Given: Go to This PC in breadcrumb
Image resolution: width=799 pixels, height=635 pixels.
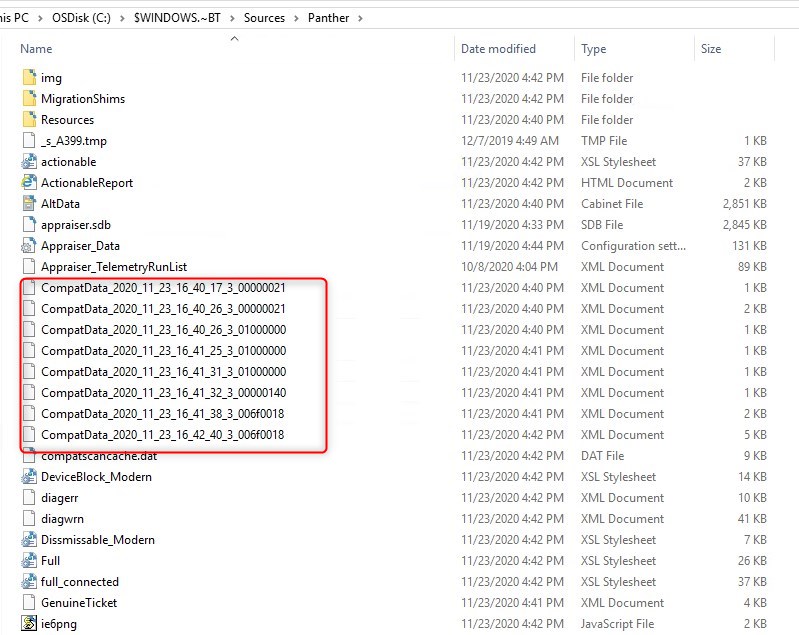Looking at the screenshot, I should (14, 18).
